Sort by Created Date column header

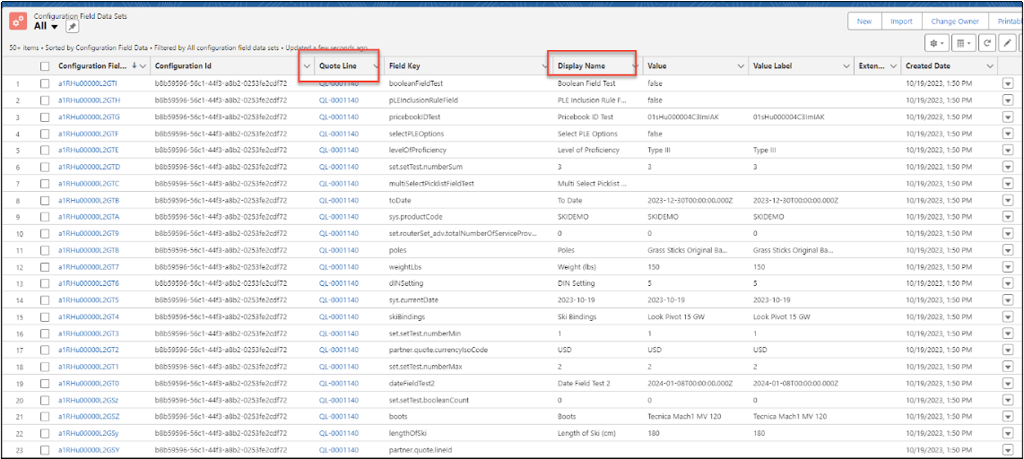pos(928,66)
